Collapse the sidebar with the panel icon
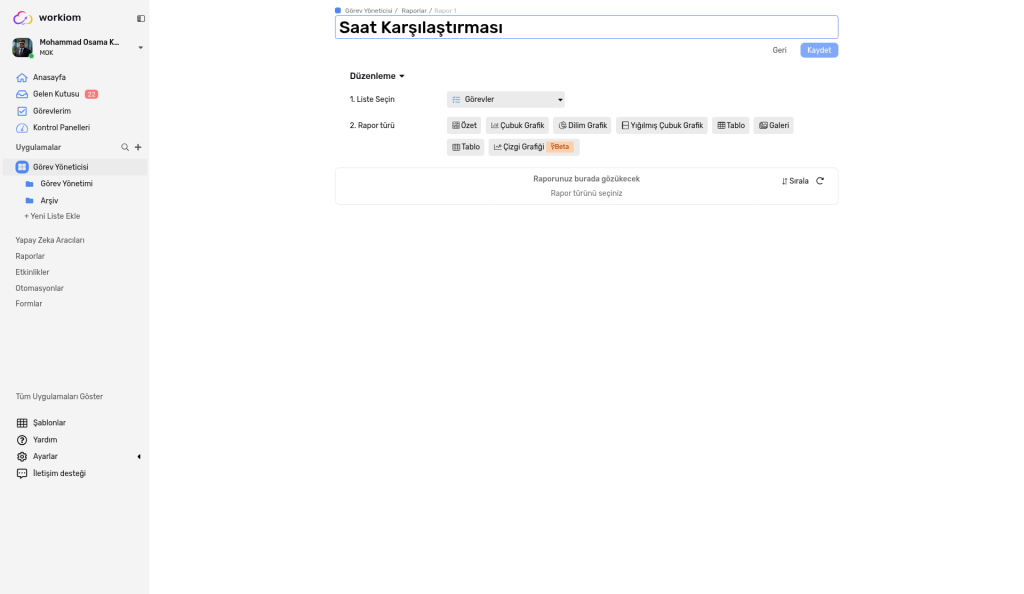The image size is (1024, 594). 140,18
